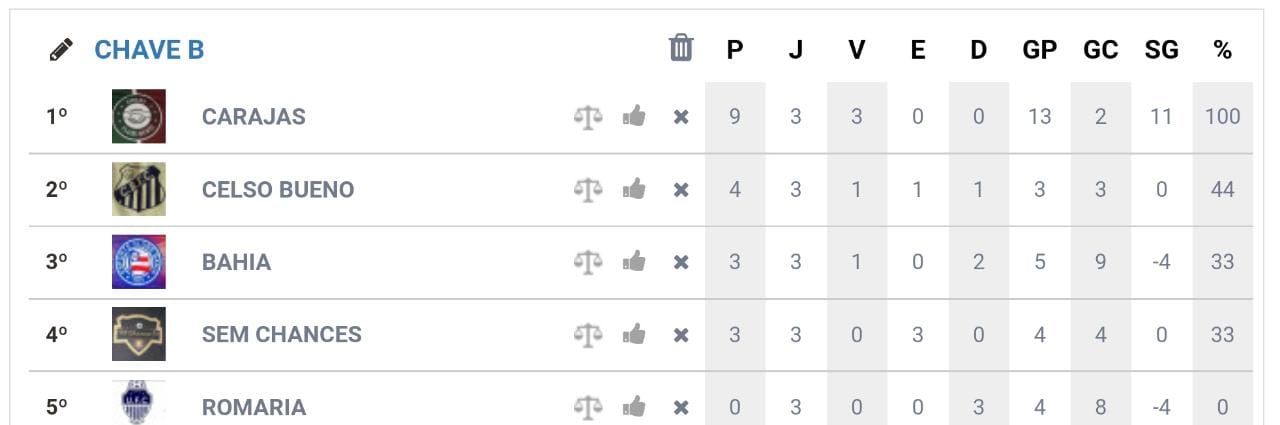Click the CARAJAS team logo
Screen dimensions: 1280x425
[139, 116]
